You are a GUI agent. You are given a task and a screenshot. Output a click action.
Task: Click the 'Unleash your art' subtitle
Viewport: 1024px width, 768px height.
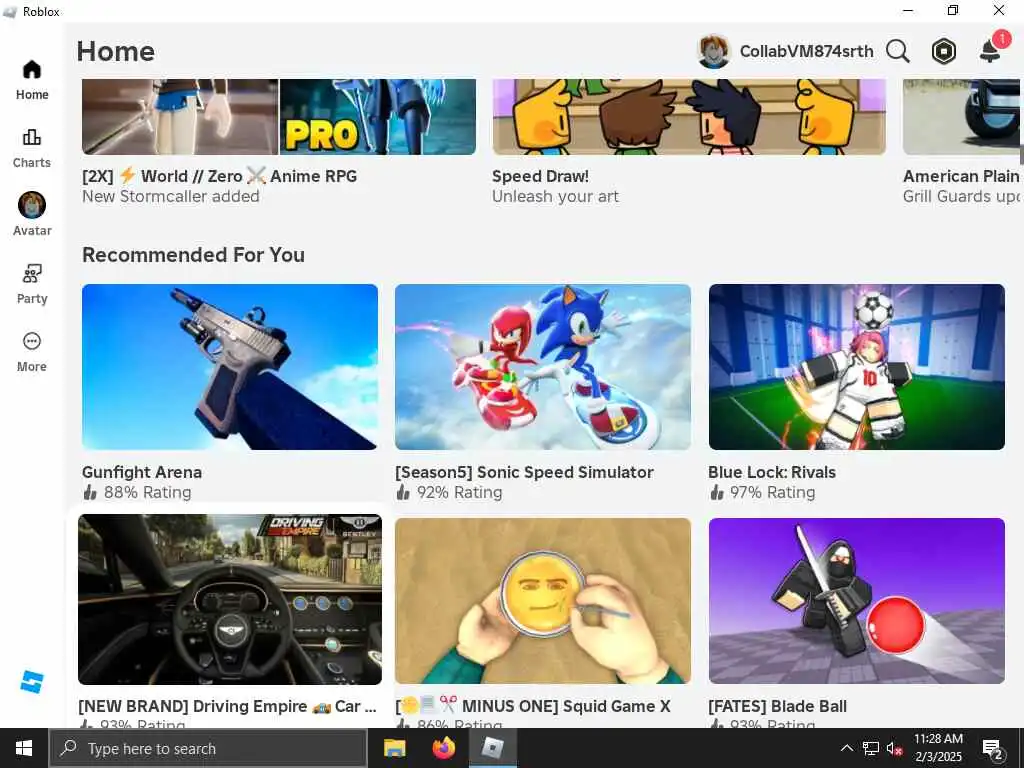pos(555,197)
